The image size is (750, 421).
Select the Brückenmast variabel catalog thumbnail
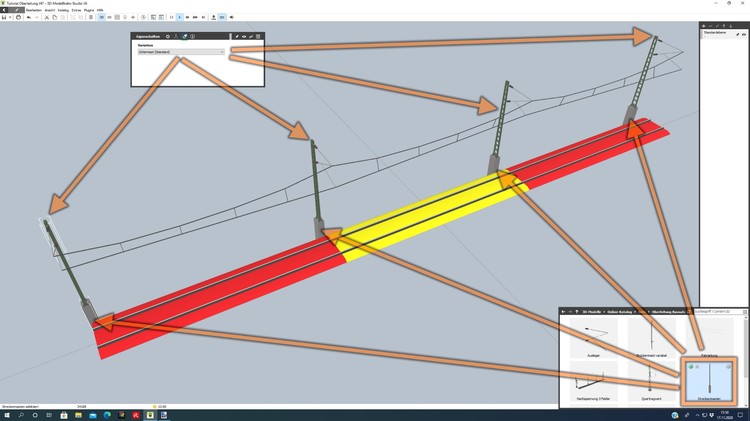651,338
